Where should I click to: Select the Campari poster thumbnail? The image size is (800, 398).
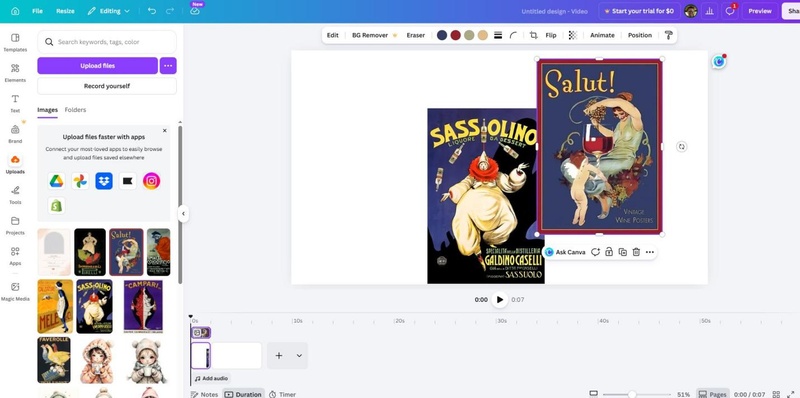pyautogui.click(x=143, y=306)
